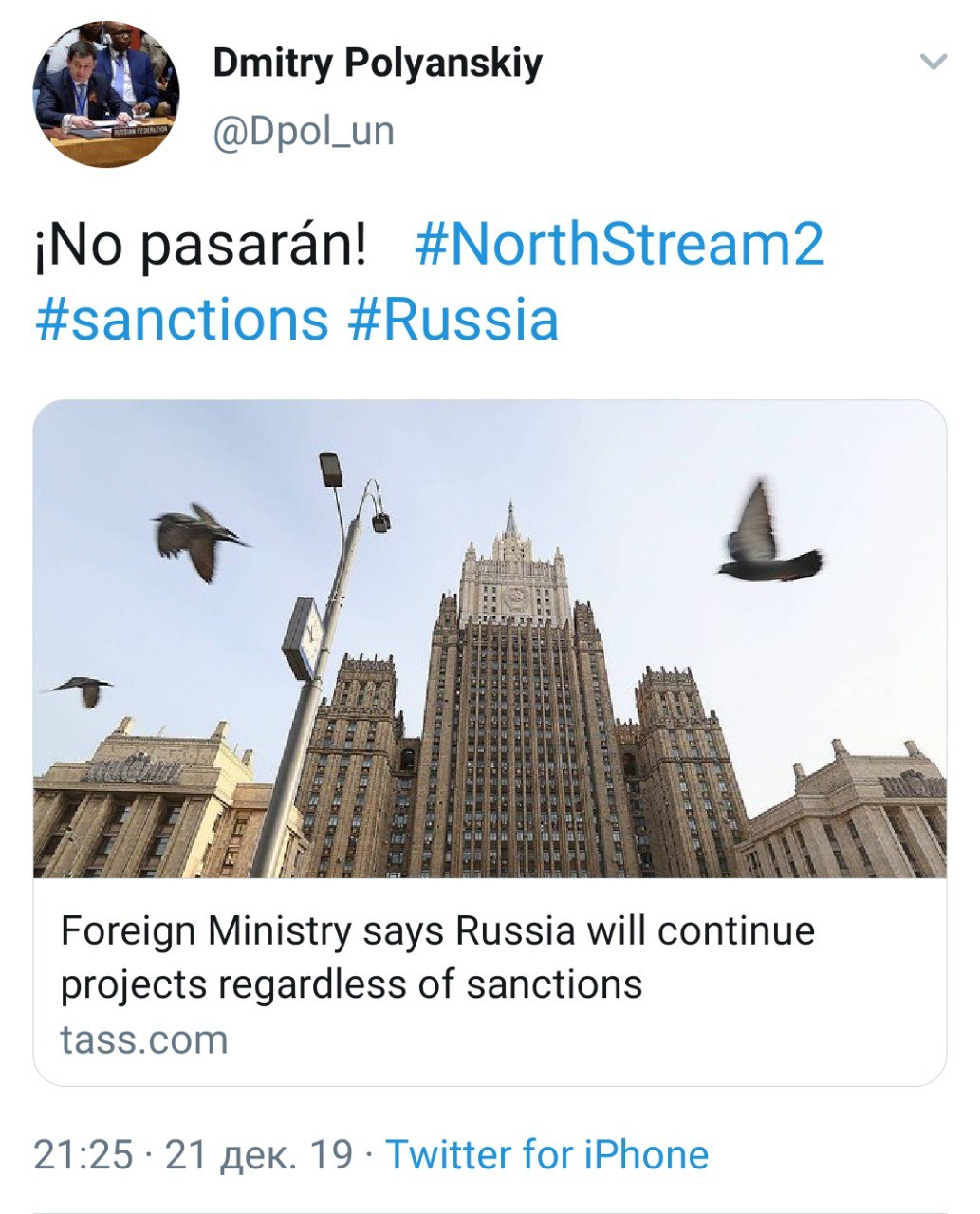This screenshot has width=980, height=1214.
Task: Click the Foreign Ministry article headline
Action: click(x=437, y=957)
